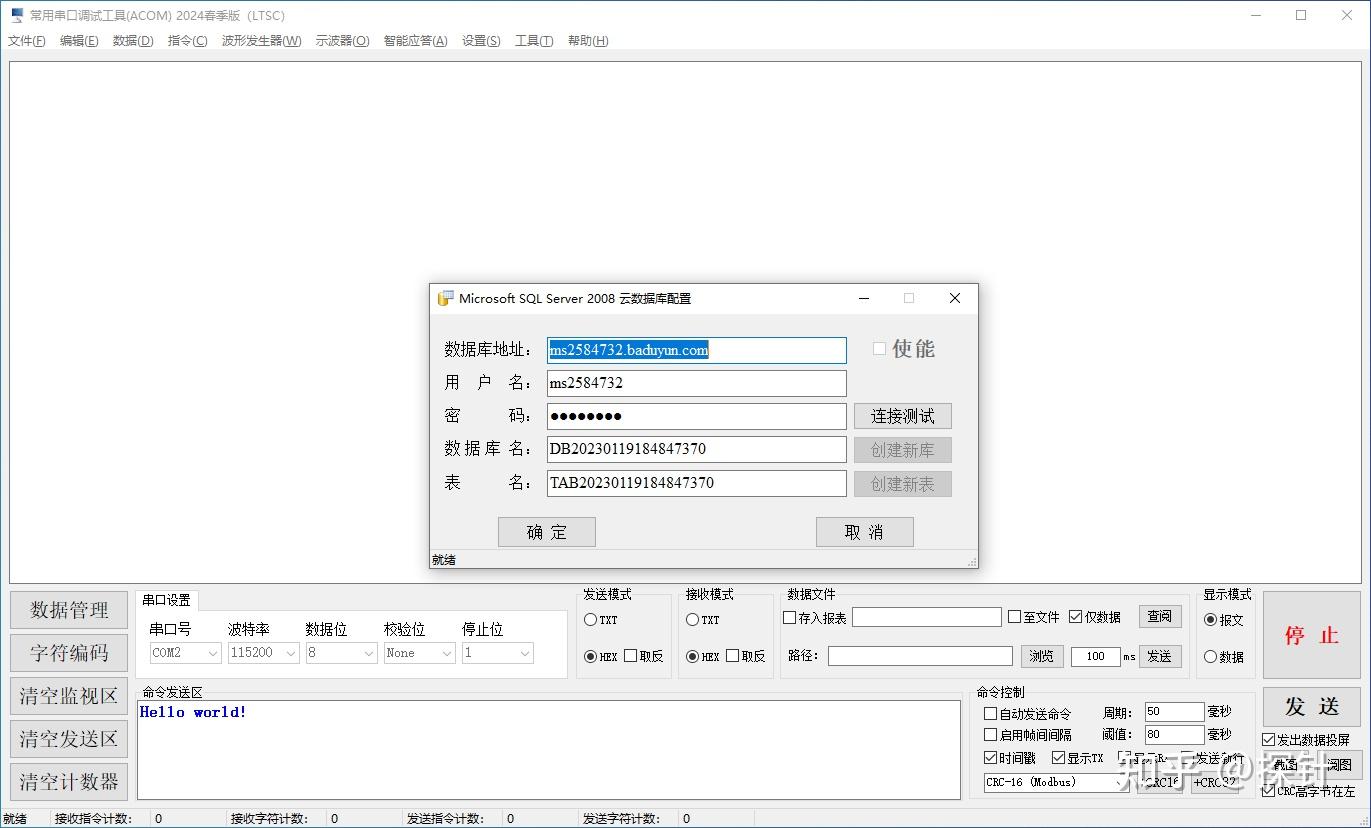Click the large 发送 button under 停止
The height and width of the screenshot is (828, 1371).
pyautogui.click(x=1312, y=706)
